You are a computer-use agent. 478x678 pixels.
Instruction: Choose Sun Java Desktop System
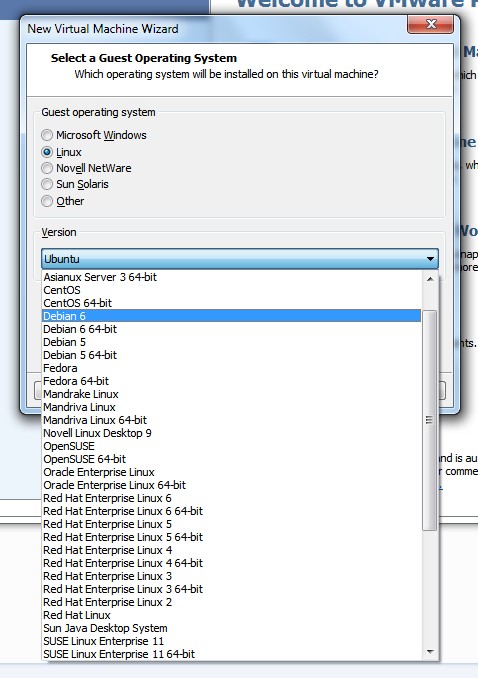(x=231, y=628)
